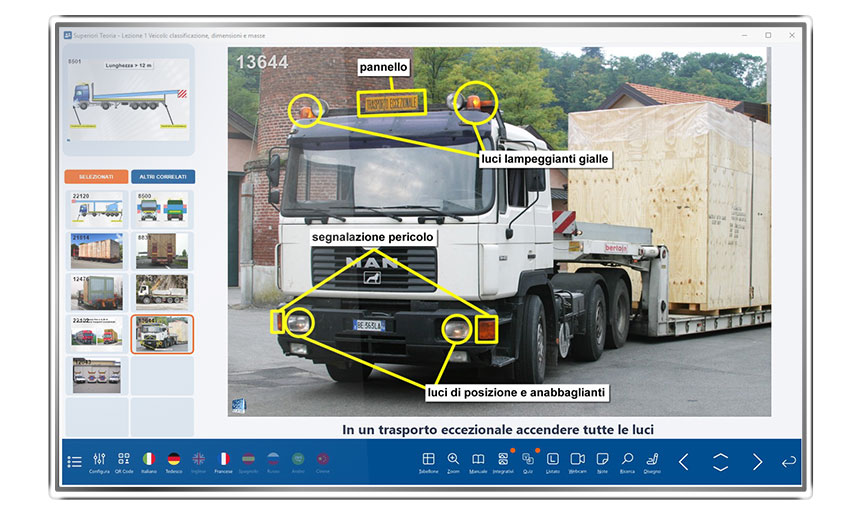
Task: Open the Tabellone board view
Action: point(428,460)
